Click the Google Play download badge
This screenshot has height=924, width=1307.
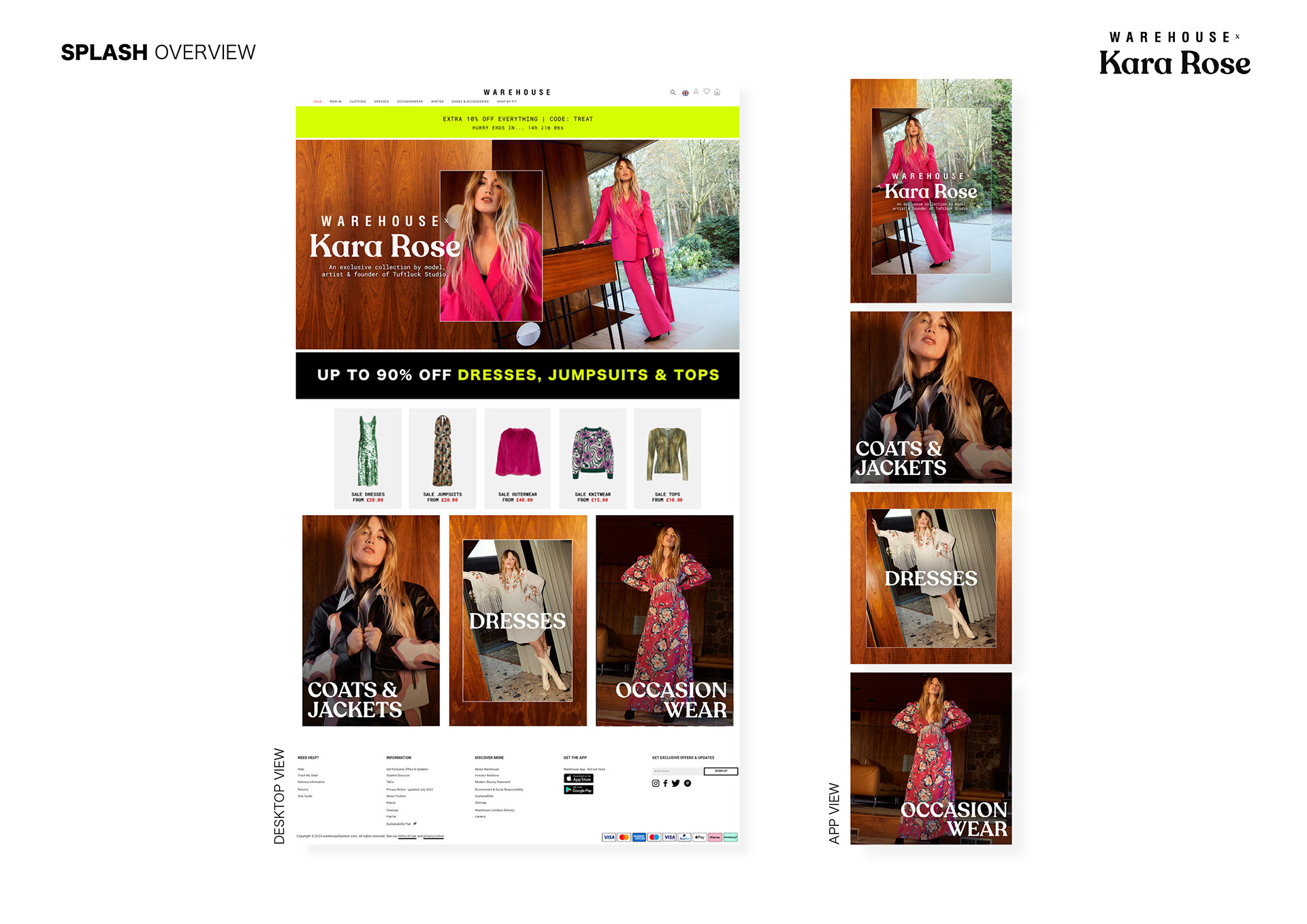(x=579, y=790)
